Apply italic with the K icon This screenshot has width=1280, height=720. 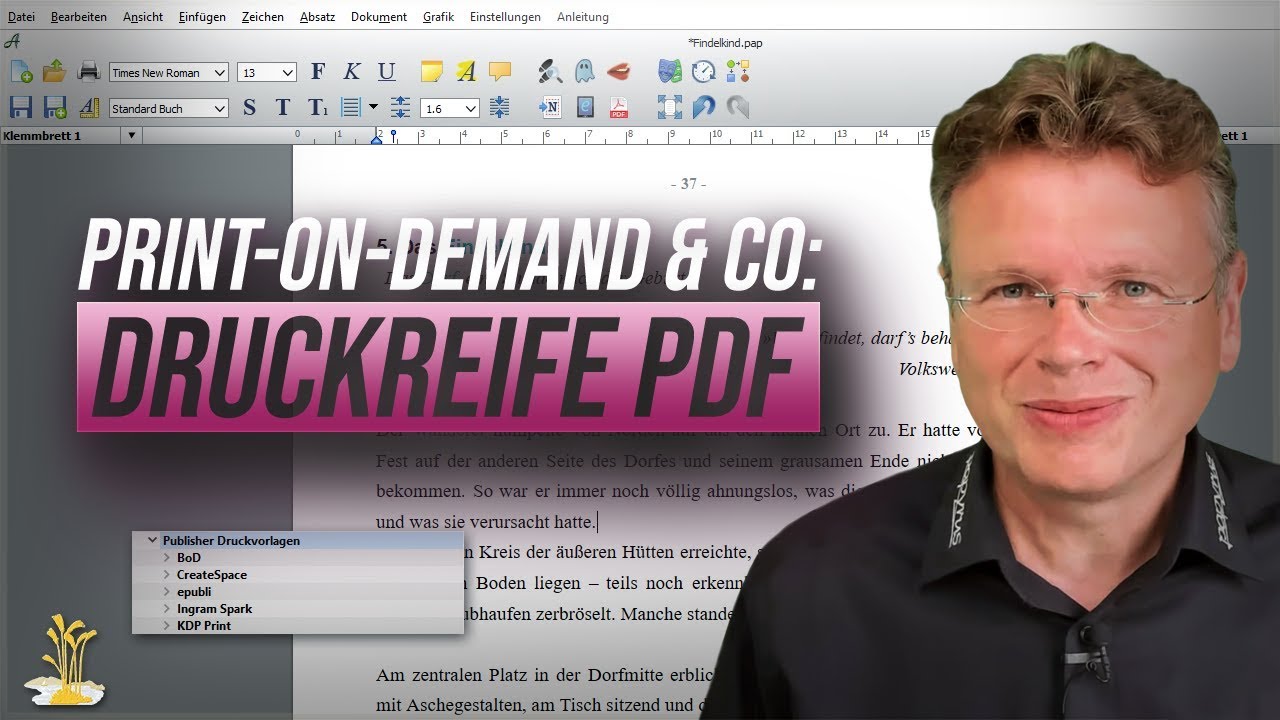pos(352,72)
